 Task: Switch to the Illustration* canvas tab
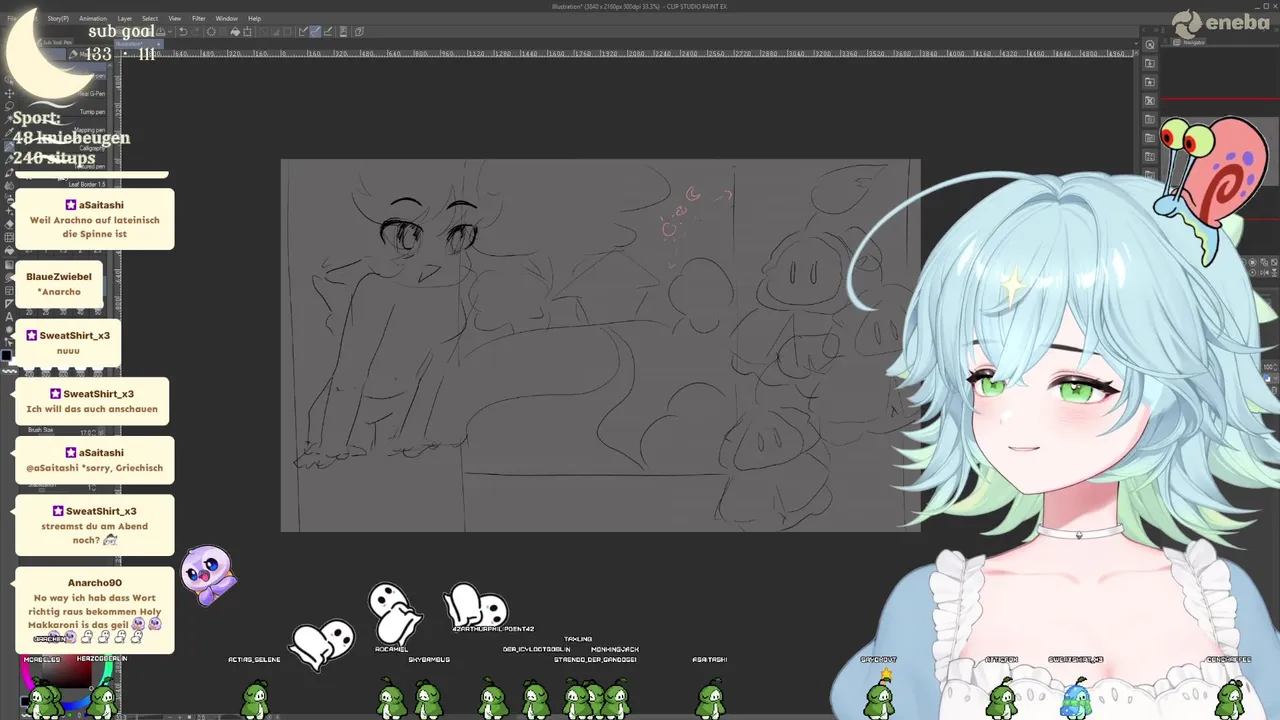pyautogui.click(x=138, y=44)
